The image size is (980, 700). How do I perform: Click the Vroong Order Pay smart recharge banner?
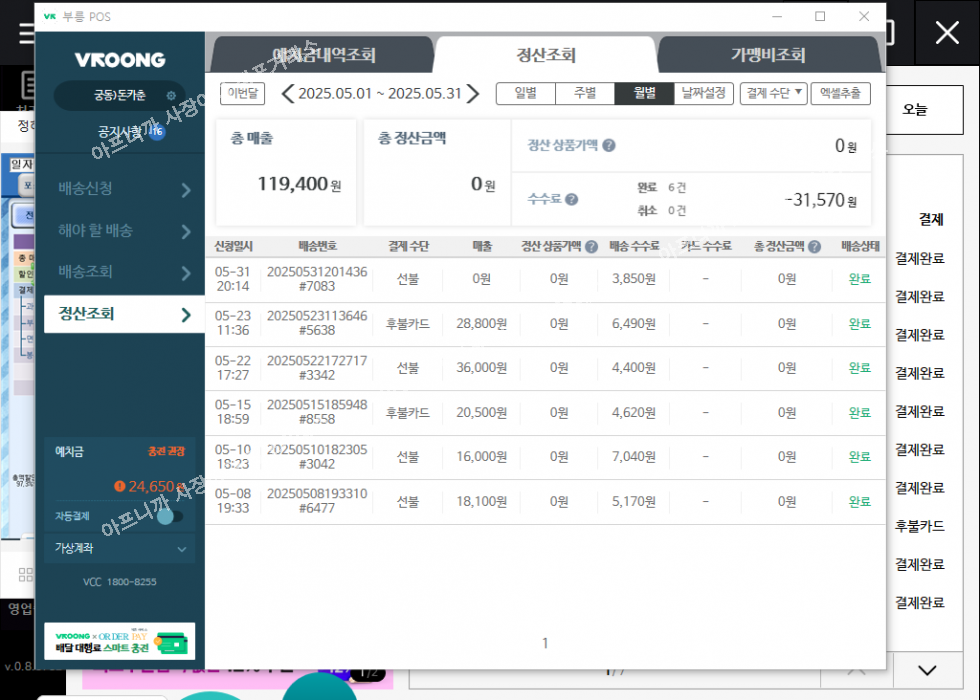coord(120,641)
